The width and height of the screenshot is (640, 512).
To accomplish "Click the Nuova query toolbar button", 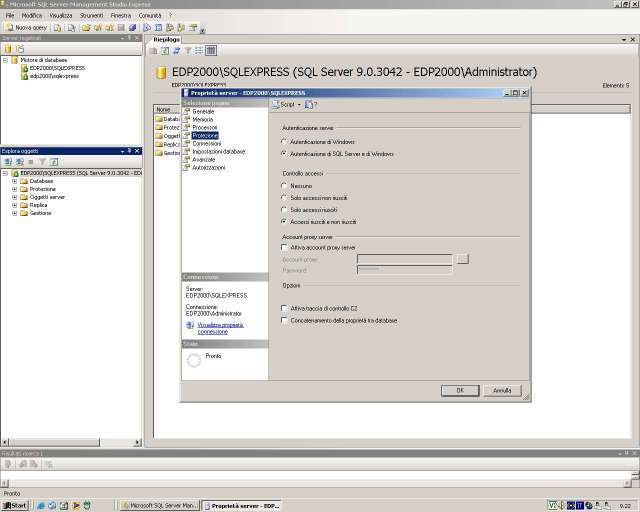I will point(27,28).
